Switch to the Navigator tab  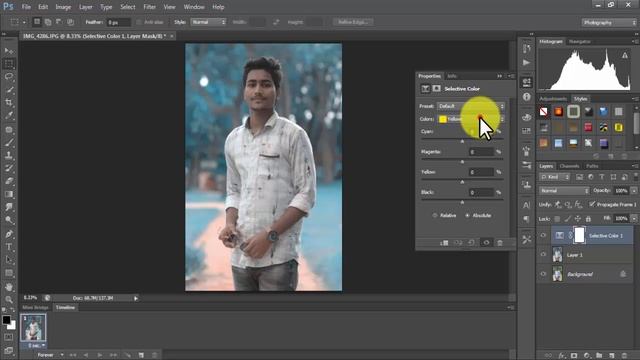point(580,42)
